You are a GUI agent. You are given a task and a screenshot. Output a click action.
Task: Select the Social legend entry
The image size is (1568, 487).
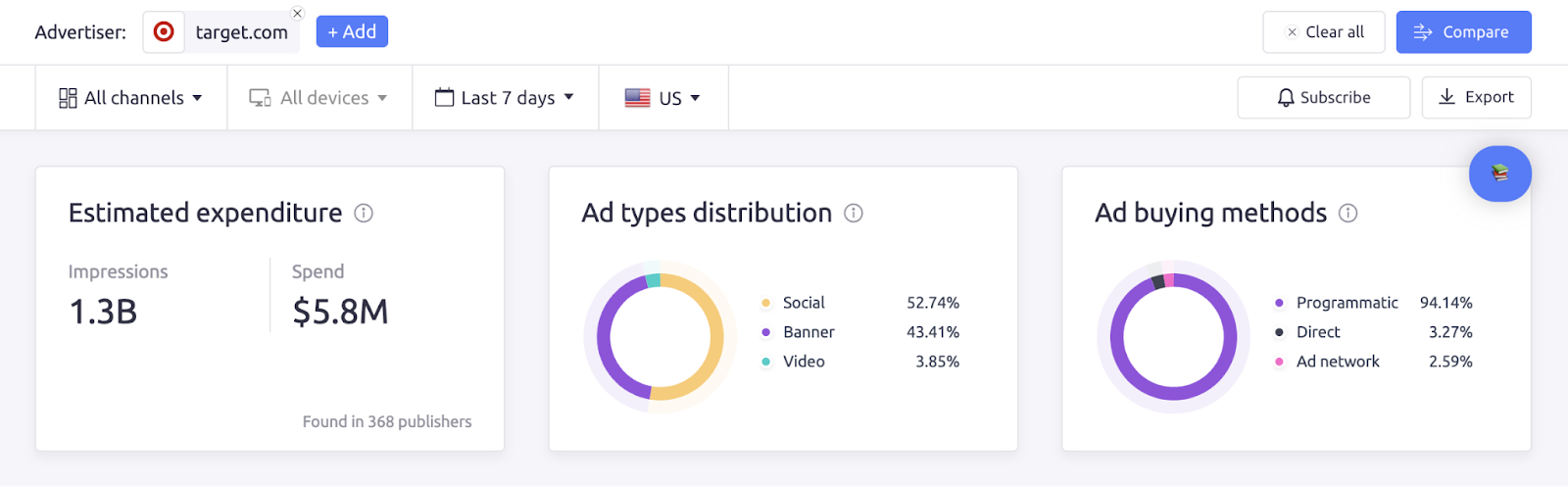tap(804, 303)
